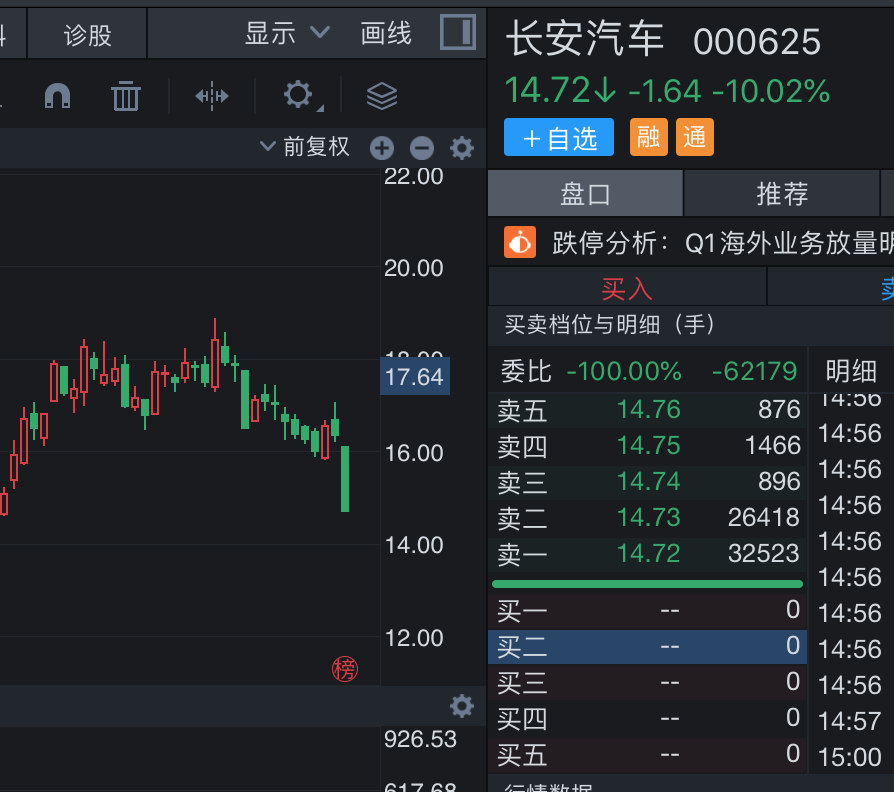894x792 pixels.
Task: Expand the 显示 dropdown
Action: (x=287, y=33)
